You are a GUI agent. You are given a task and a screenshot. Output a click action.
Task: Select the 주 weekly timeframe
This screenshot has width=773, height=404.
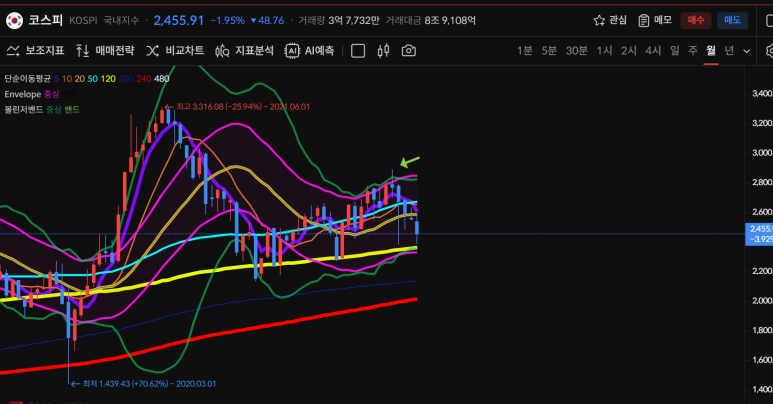click(x=693, y=50)
